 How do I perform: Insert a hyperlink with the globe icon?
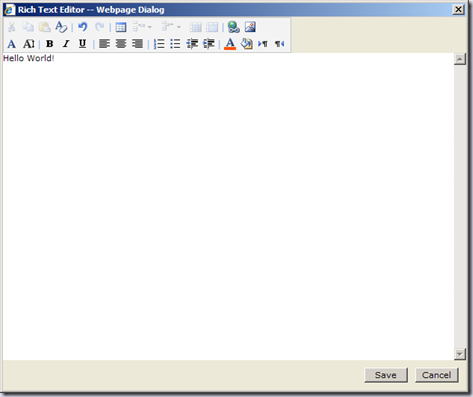tap(234, 27)
